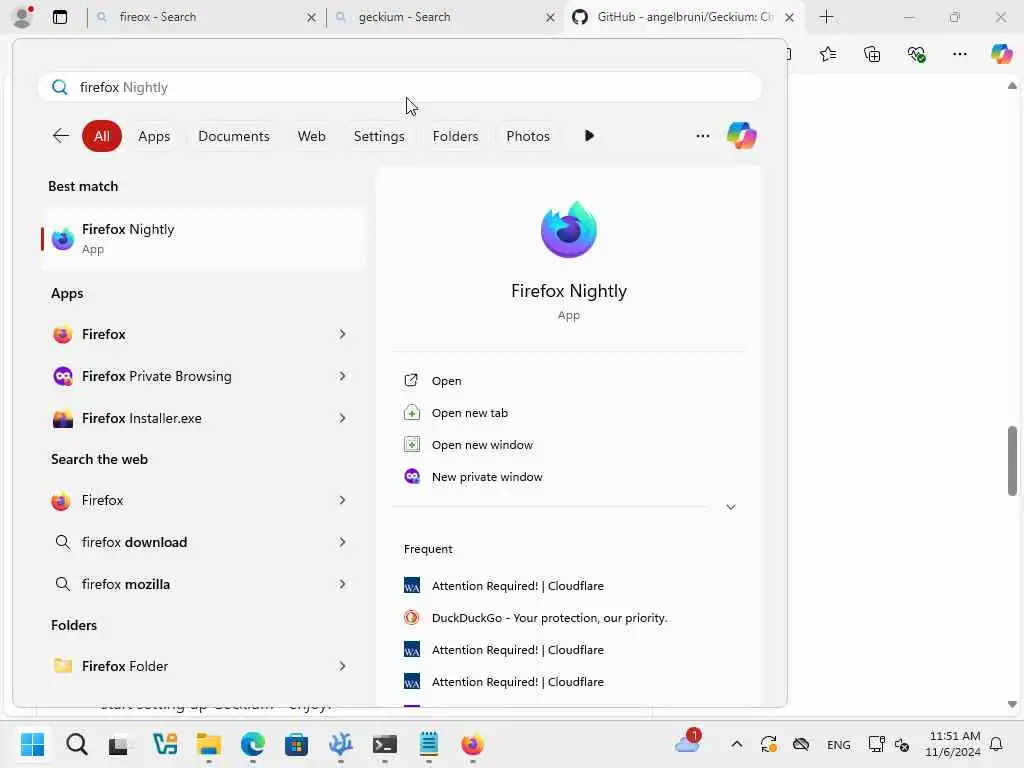The height and width of the screenshot is (768, 1024).
Task: Open Microsoft Edge from taskbar
Action: [x=253, y=744]
